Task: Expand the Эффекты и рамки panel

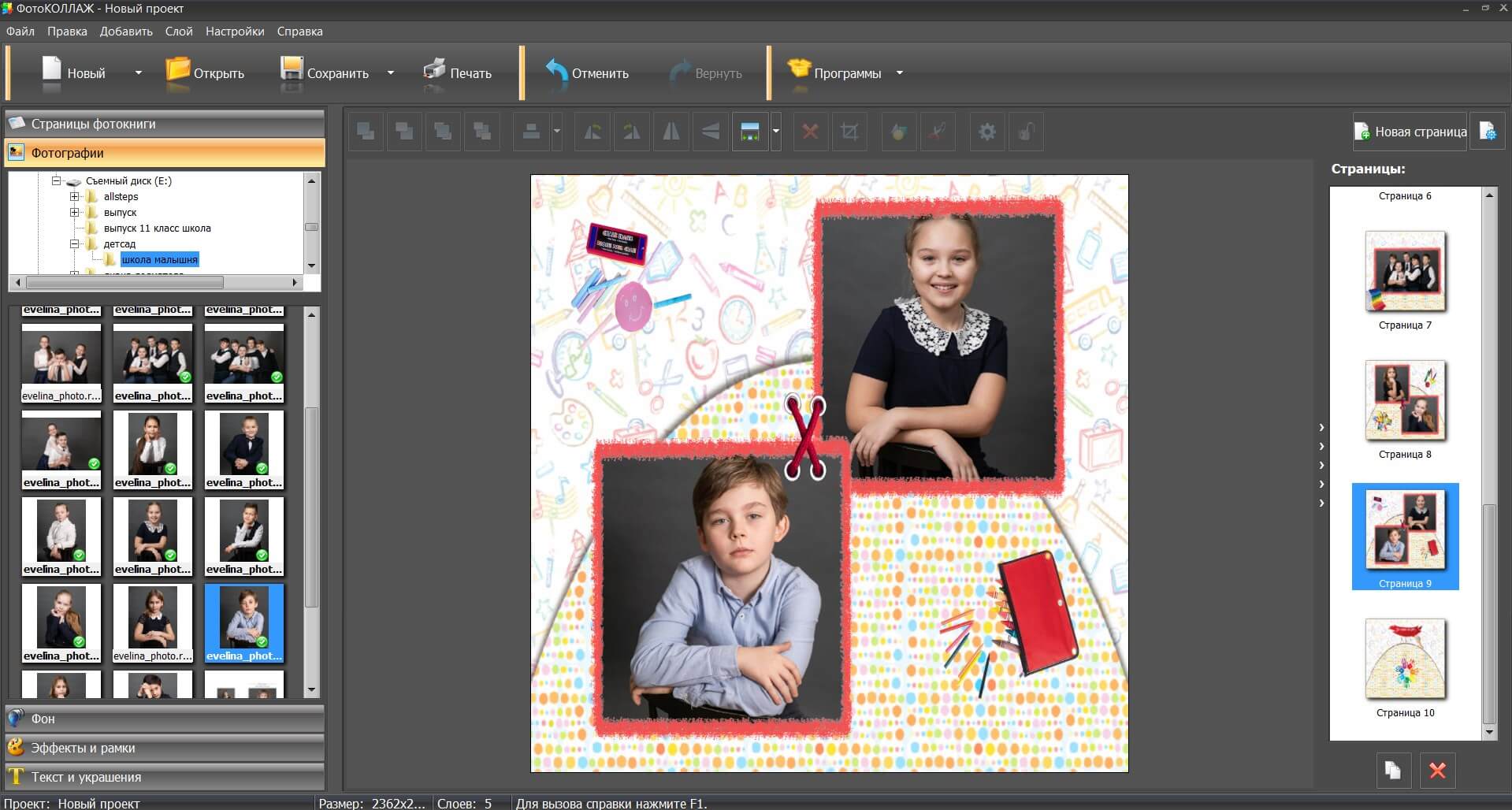Action: click(x=165, y=748)
